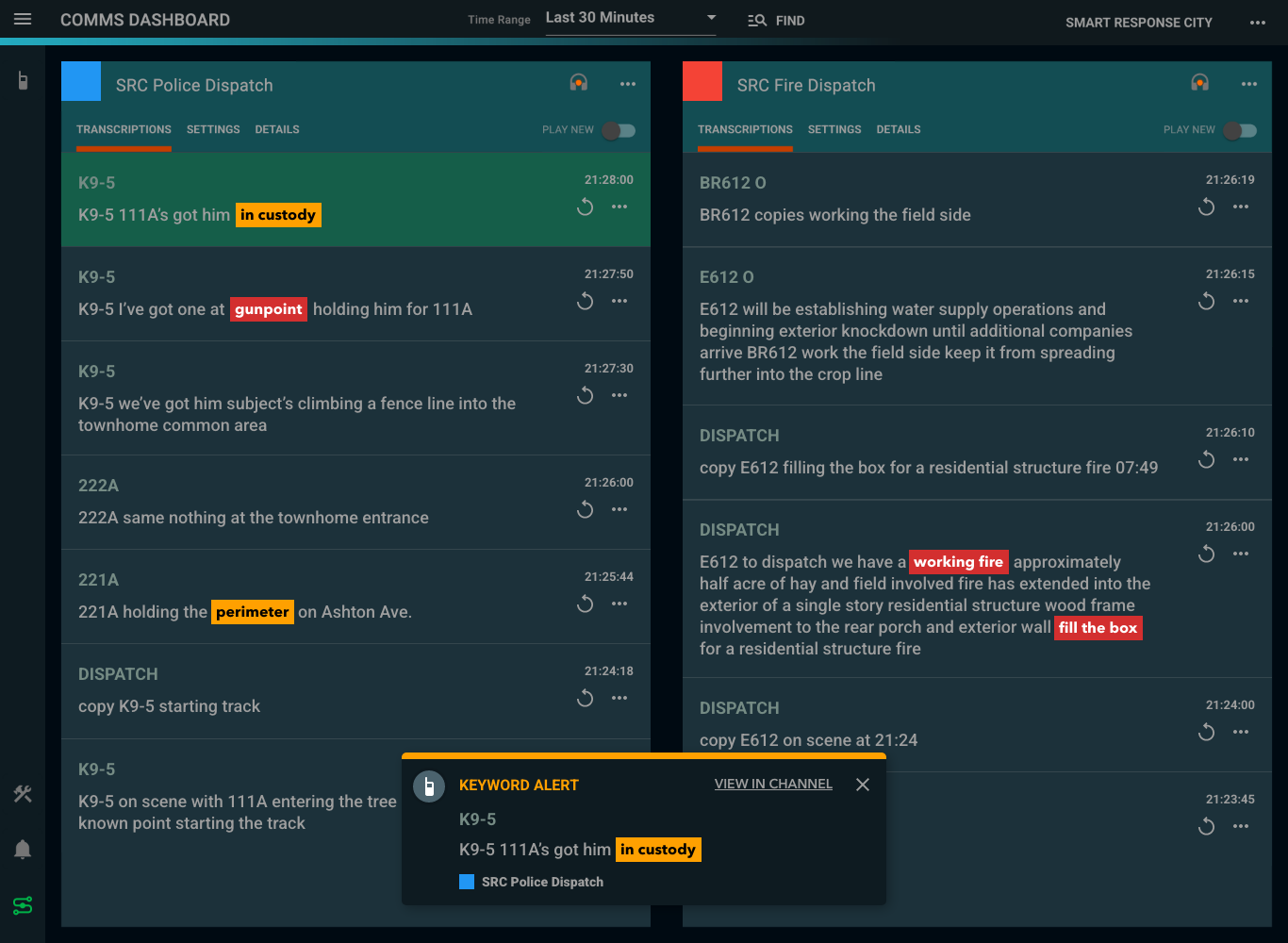Click the small blue channel swatch in alert

coord(467,882)
